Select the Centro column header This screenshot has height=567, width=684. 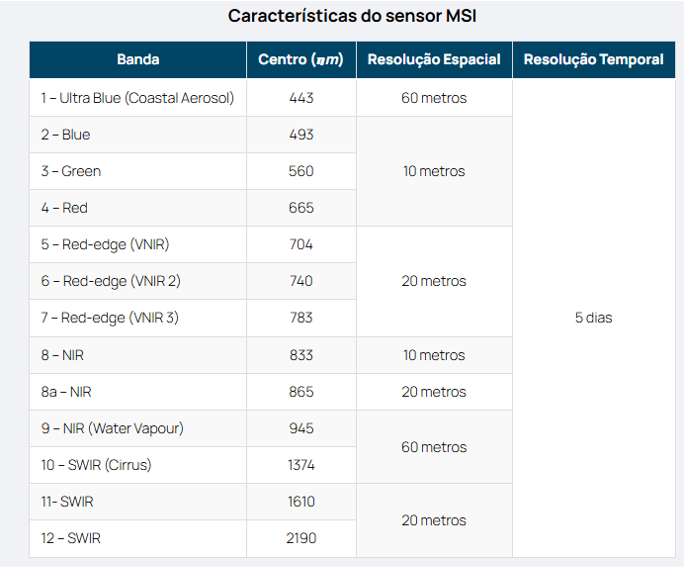point(300,60)
